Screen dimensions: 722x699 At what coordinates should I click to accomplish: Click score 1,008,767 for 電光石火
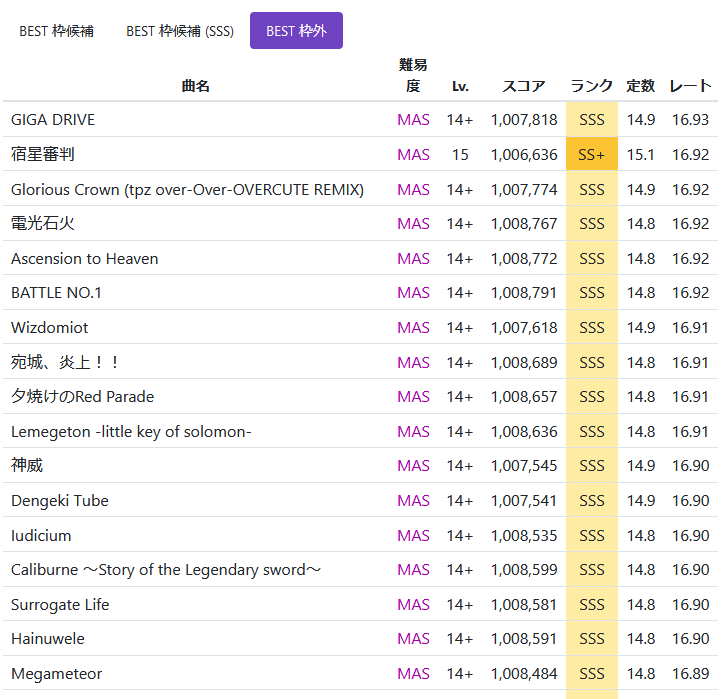(x=524, y=224)
